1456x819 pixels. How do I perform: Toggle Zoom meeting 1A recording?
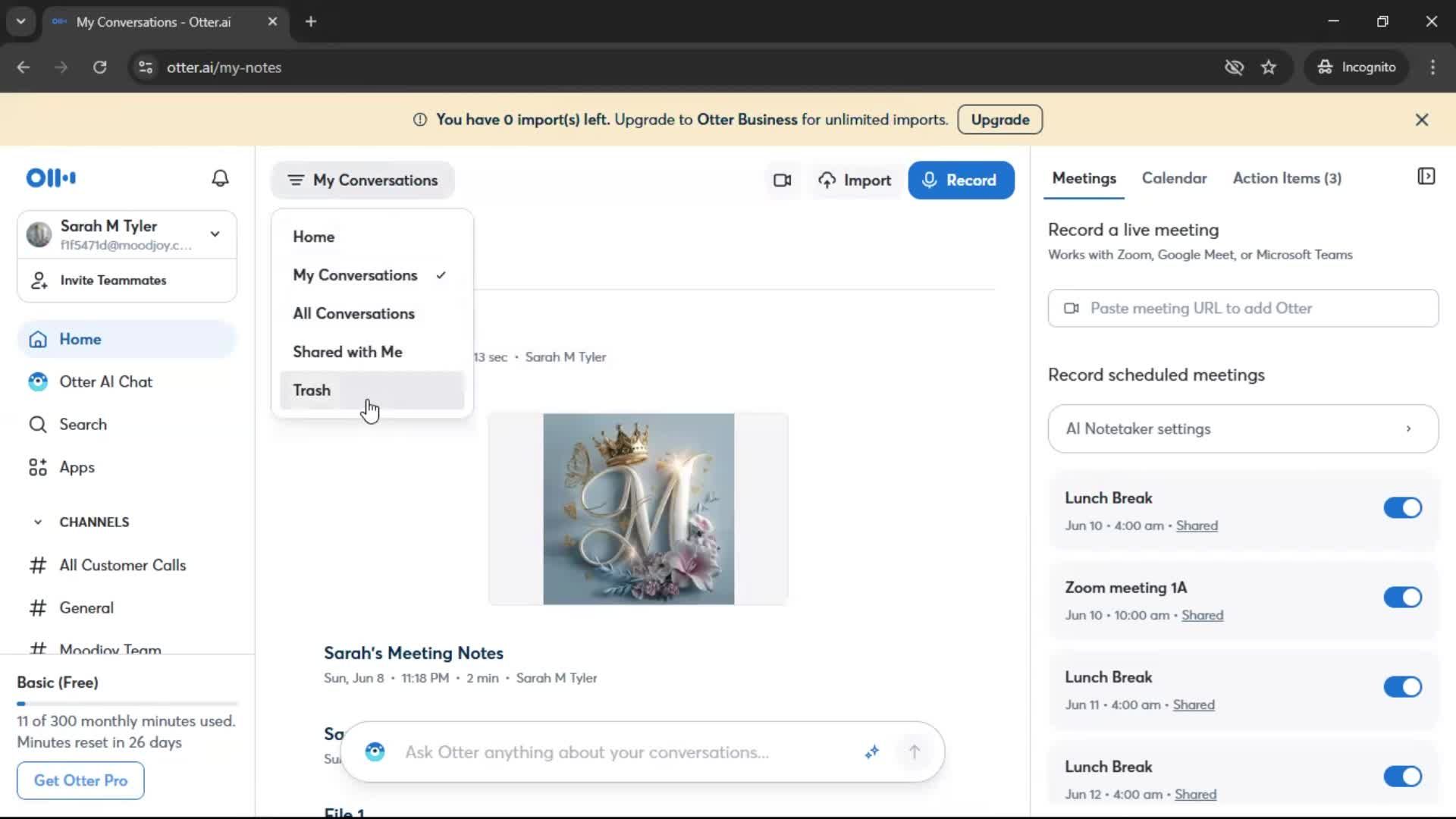tap(1402, 598)
